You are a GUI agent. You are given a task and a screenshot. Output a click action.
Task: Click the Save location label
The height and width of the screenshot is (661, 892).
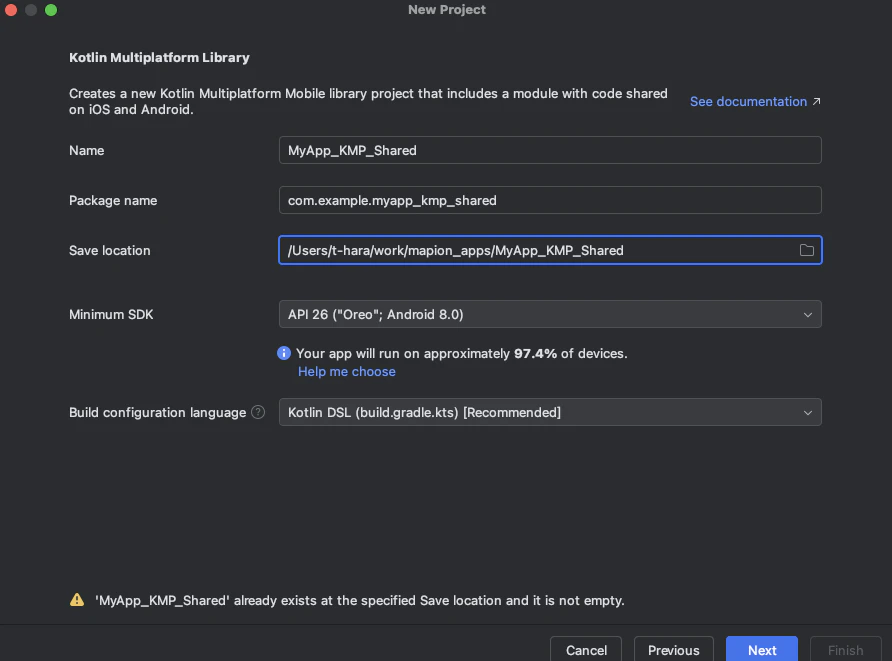point(110,250)
